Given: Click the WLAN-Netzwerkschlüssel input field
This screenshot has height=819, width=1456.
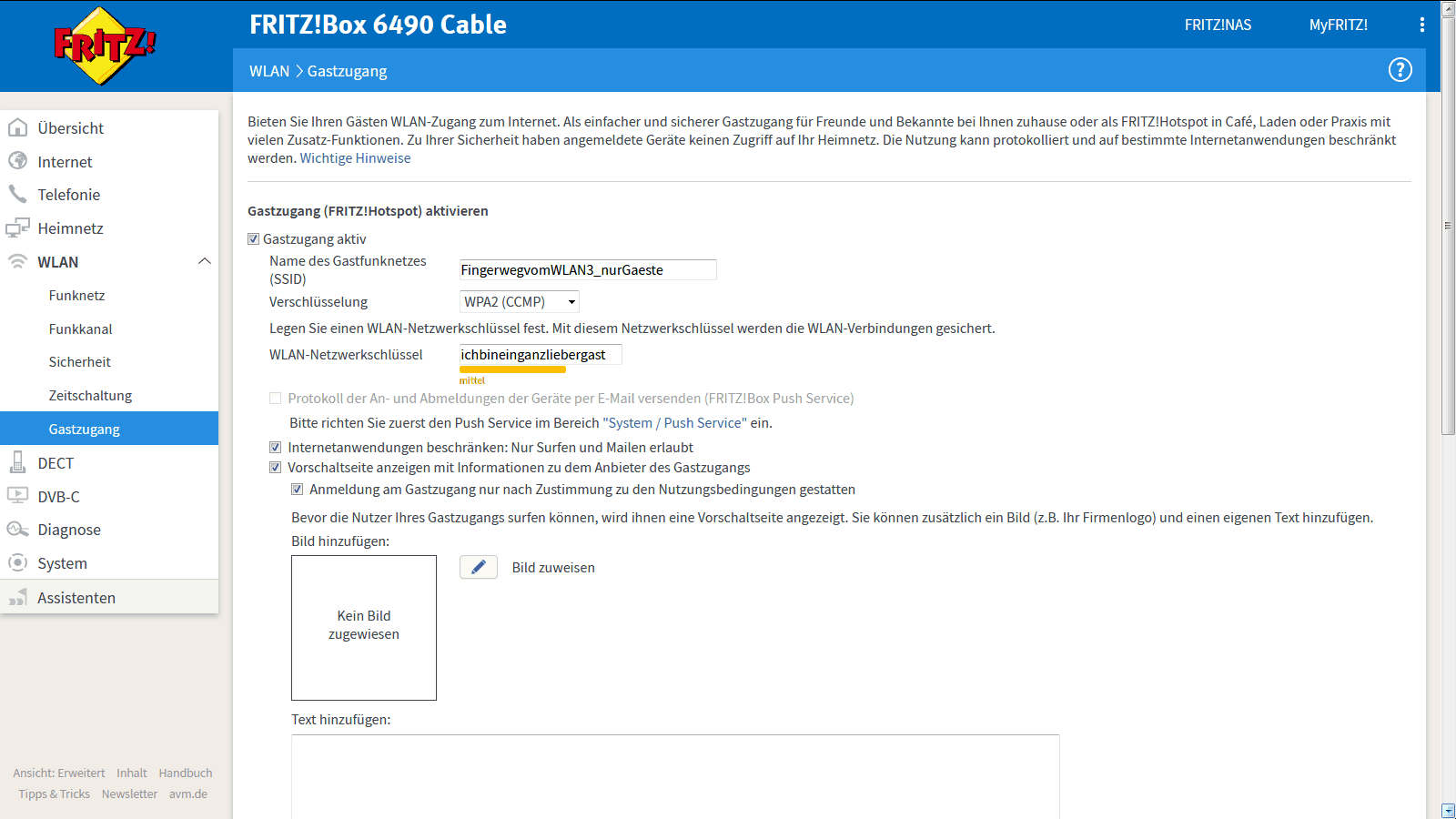Looking at the screenshot, I should pos(541,355).
